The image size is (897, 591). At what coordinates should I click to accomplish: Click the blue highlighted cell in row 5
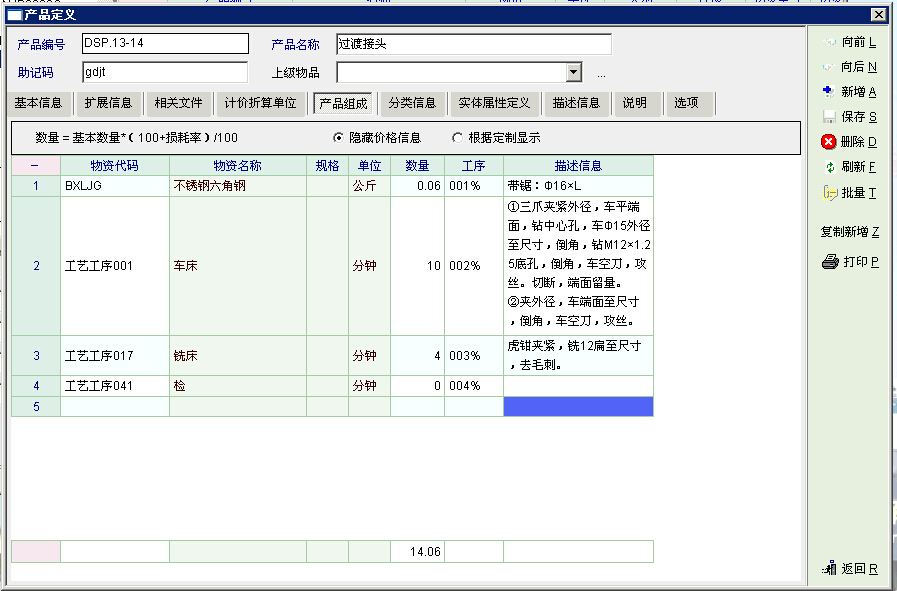[578, 406]
